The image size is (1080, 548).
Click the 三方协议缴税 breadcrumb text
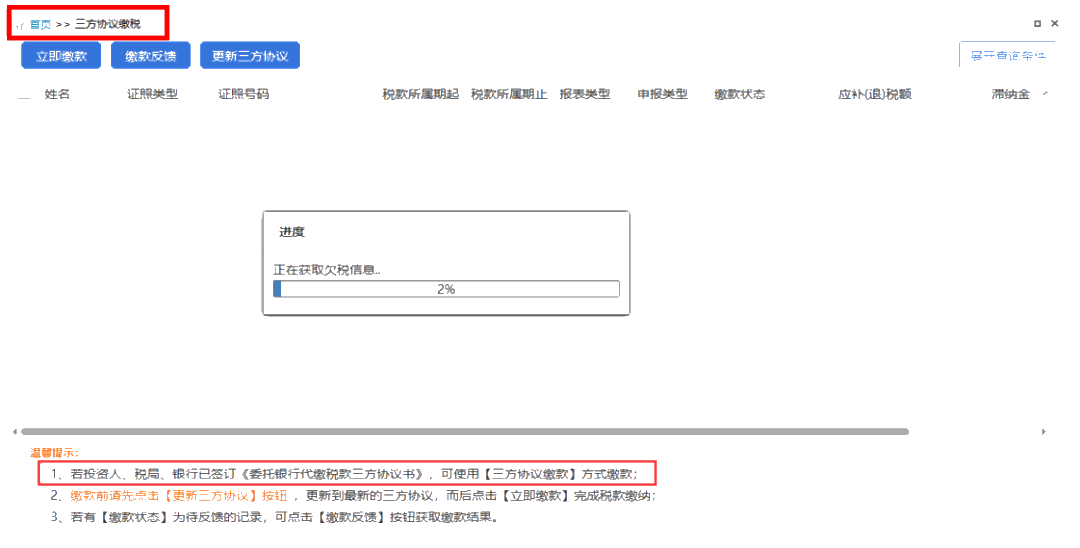coord(107,24)
